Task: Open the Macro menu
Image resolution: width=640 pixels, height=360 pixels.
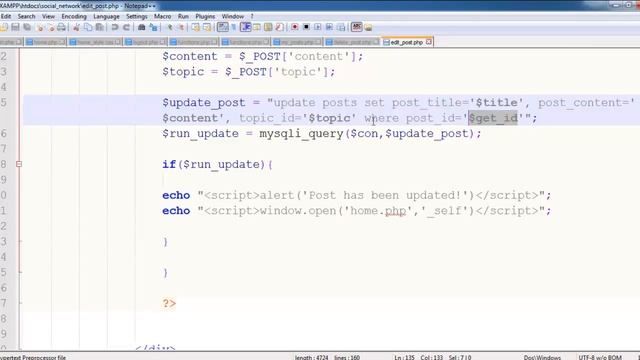Action: point(162,16)
